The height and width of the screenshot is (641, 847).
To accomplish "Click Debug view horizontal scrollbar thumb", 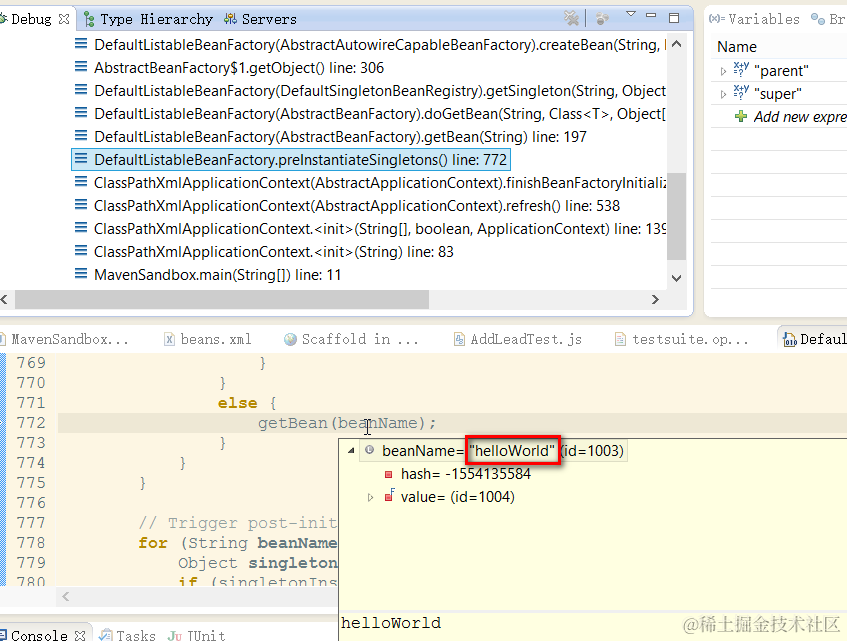I will click(221, 299).
